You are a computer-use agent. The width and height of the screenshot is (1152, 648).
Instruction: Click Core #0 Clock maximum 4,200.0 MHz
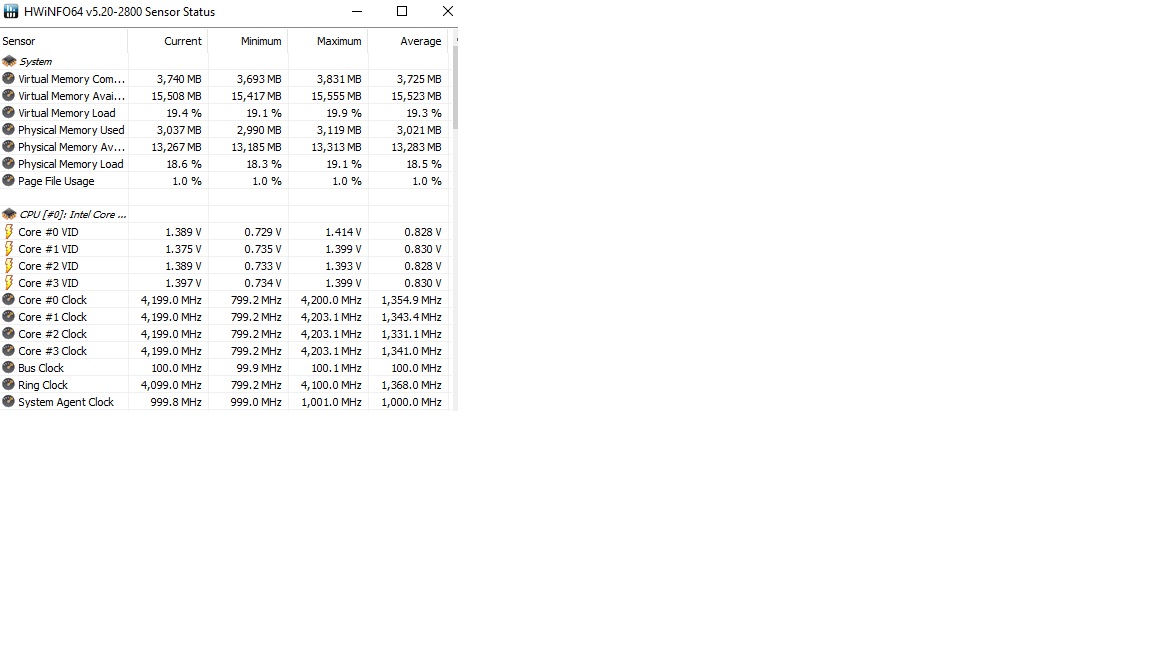331,300
